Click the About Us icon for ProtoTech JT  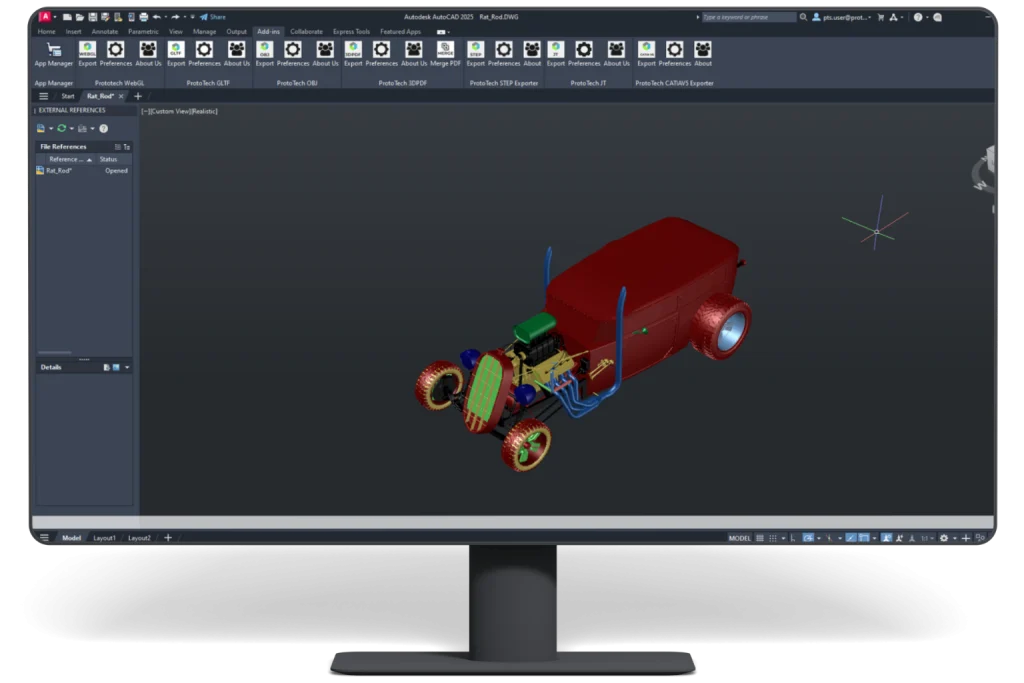click(x=615, y=49)
